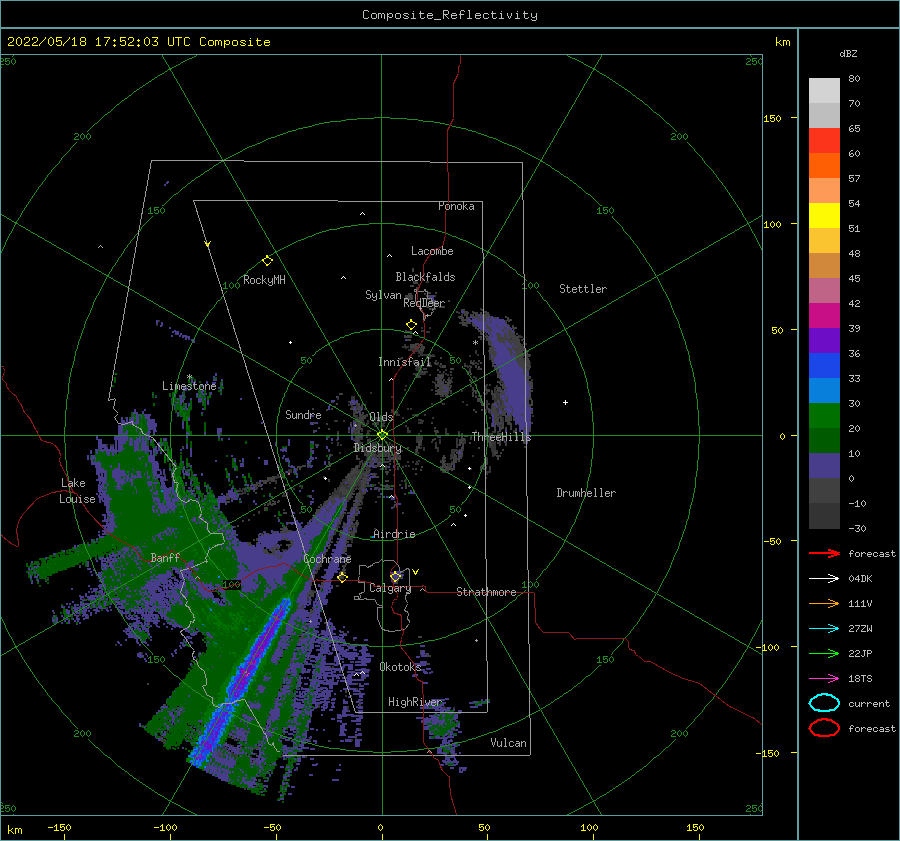Viewport: 900px width, 841px height.
Task: Select the yellow 54 dBZ color swatch
Action: click(824, 215)
